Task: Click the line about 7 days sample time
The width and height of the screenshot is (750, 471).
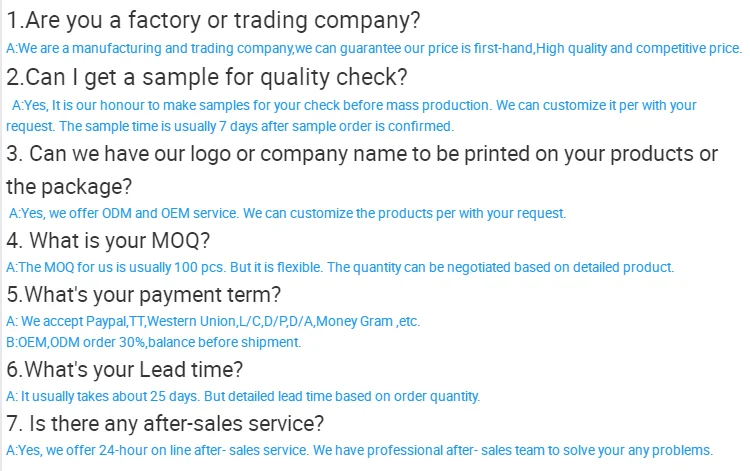Action: (x=230, y=126)
